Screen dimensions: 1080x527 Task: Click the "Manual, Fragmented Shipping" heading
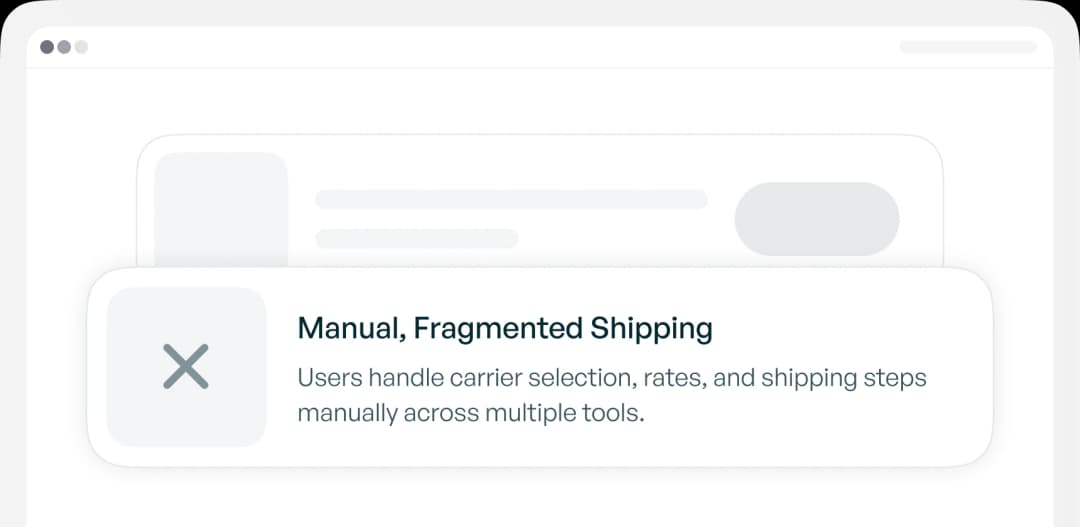click(x=505, y=328)
